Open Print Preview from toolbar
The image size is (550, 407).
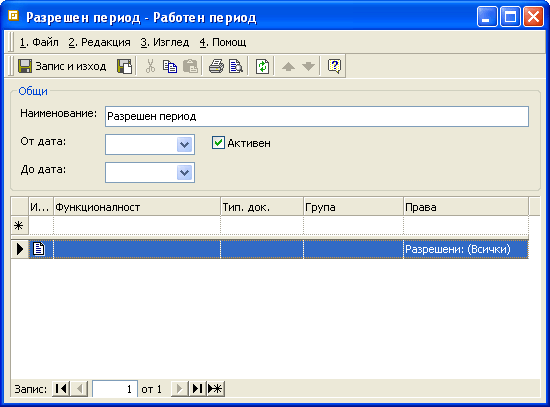[x=236, y=66]
